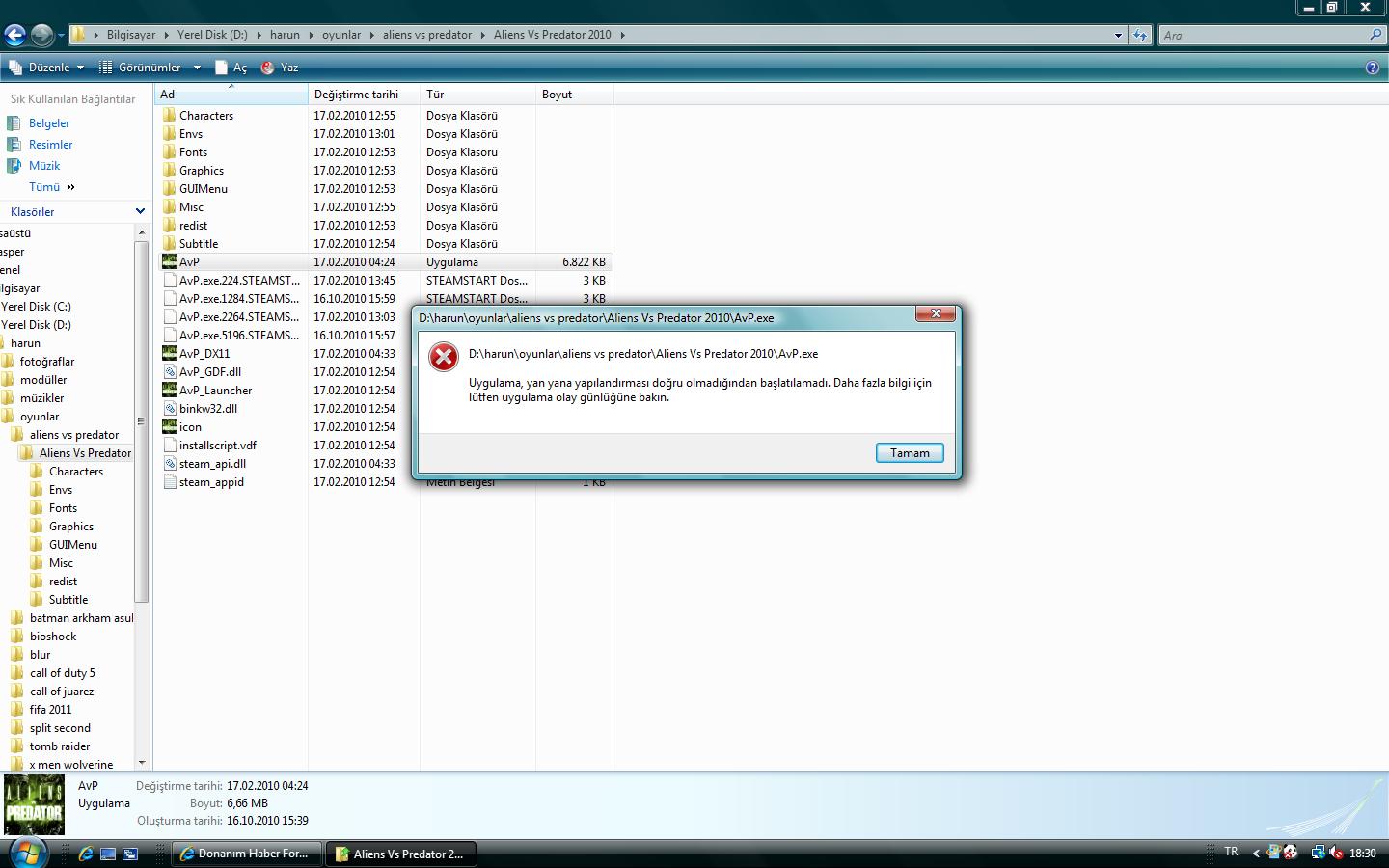Click the Forward navigation arrow

pyautogui.click(x=41, y=36)
